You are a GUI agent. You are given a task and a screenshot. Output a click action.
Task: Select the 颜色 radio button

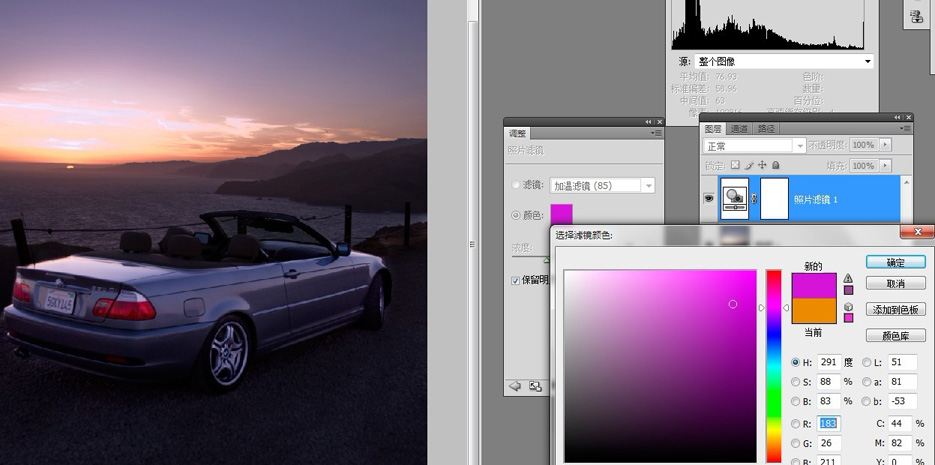pos(516,215)
